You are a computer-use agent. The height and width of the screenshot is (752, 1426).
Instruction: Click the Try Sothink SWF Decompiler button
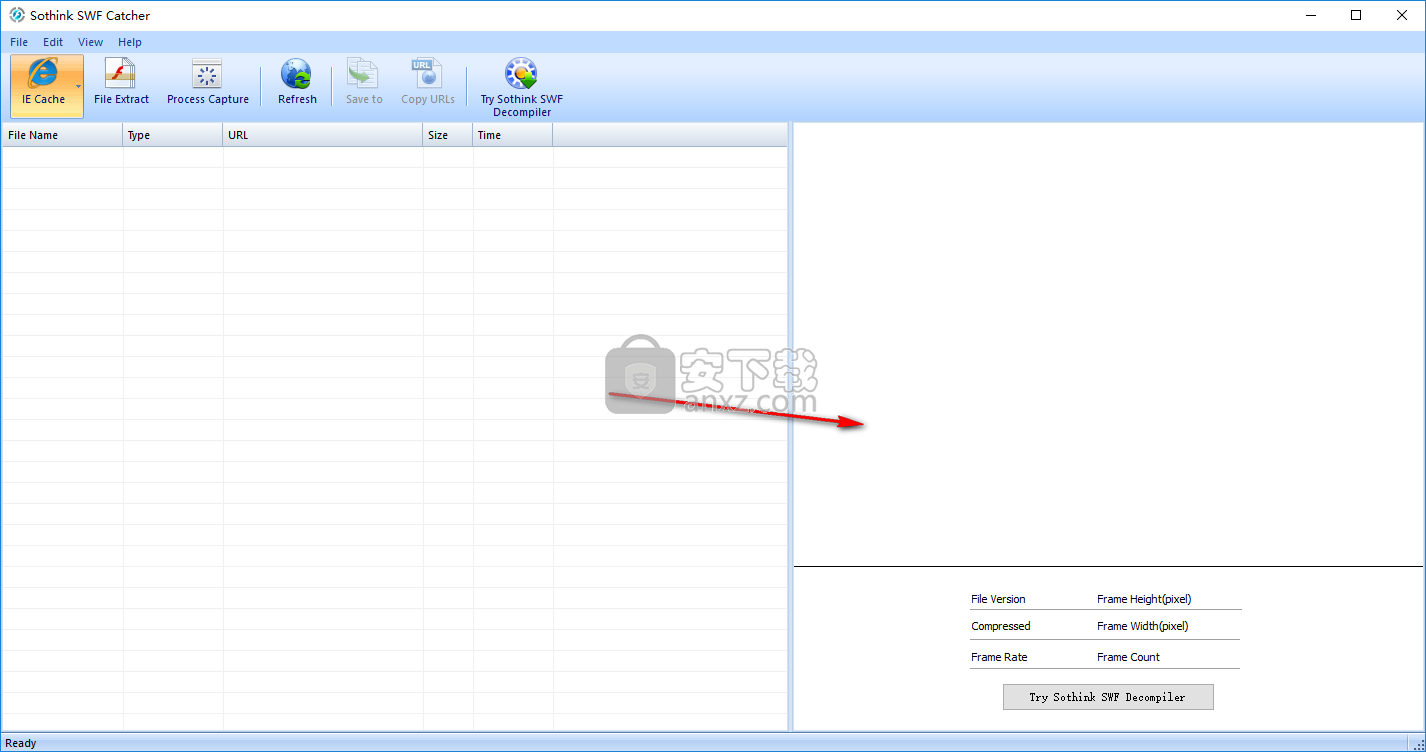1108,697
